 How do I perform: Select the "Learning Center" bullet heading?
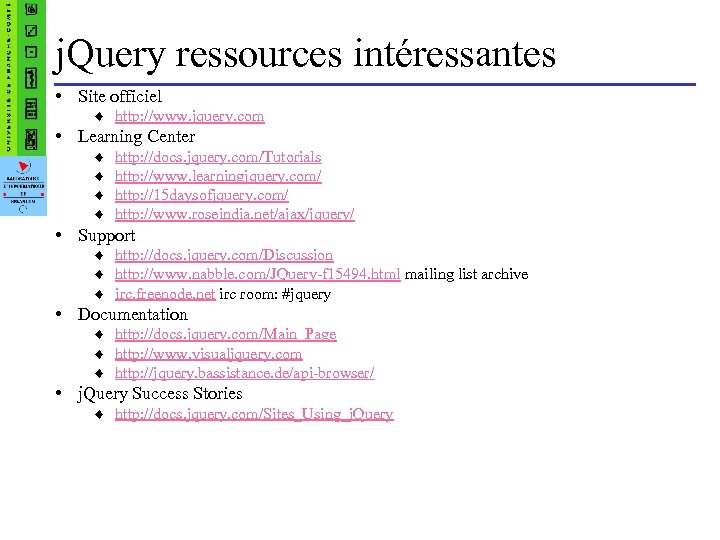pyautogui.click(x=136, y=137)
